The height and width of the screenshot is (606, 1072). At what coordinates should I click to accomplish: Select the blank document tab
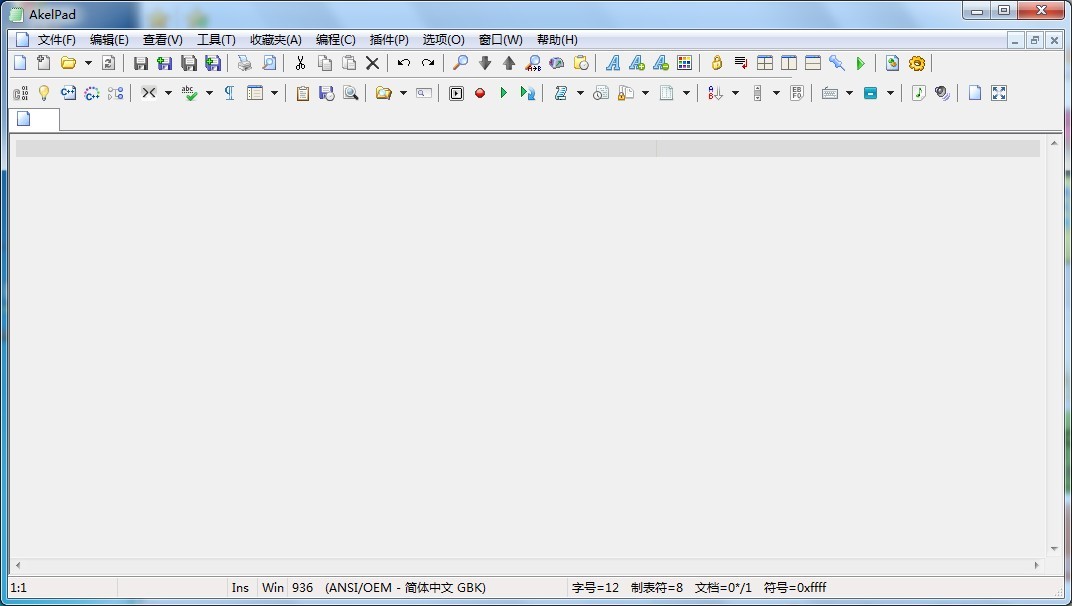click(33, 119)
